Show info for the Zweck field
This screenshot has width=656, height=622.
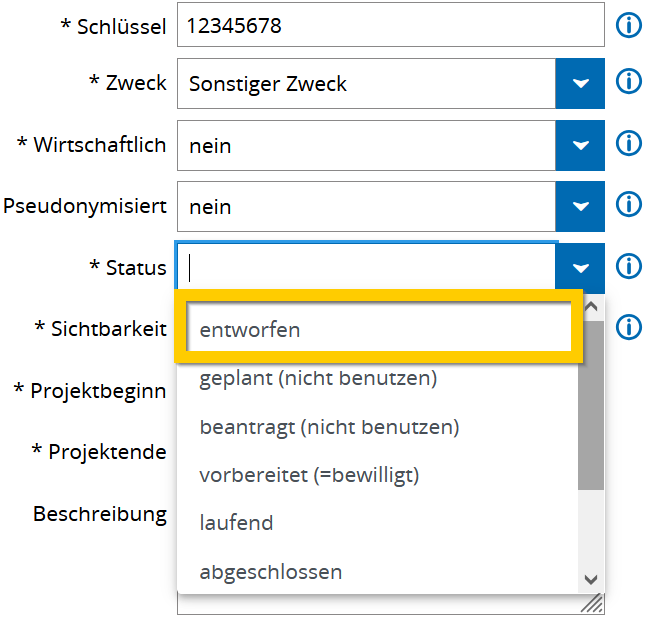coord(628,81)
